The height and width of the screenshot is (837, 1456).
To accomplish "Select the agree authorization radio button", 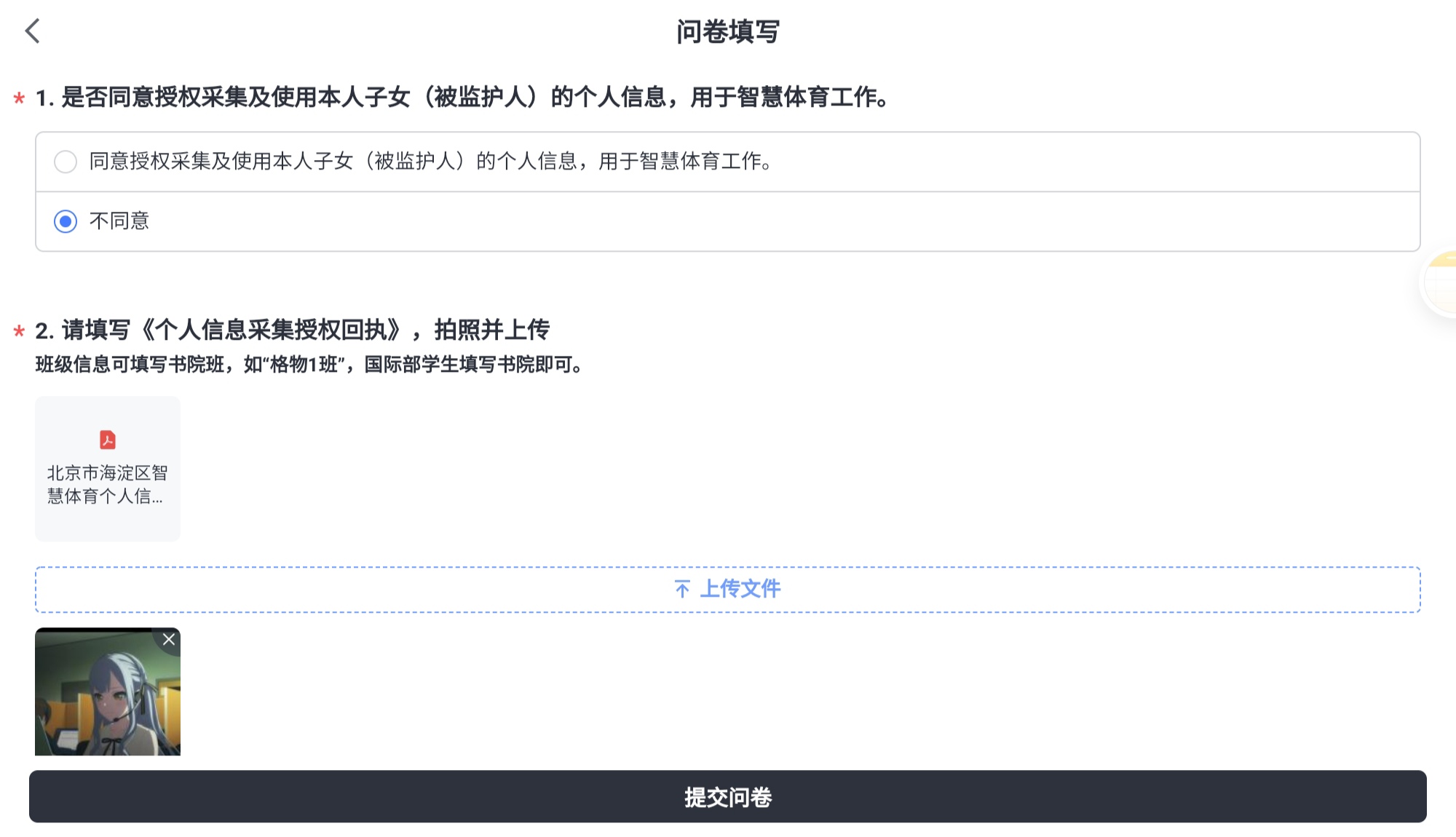I will 66,162.
